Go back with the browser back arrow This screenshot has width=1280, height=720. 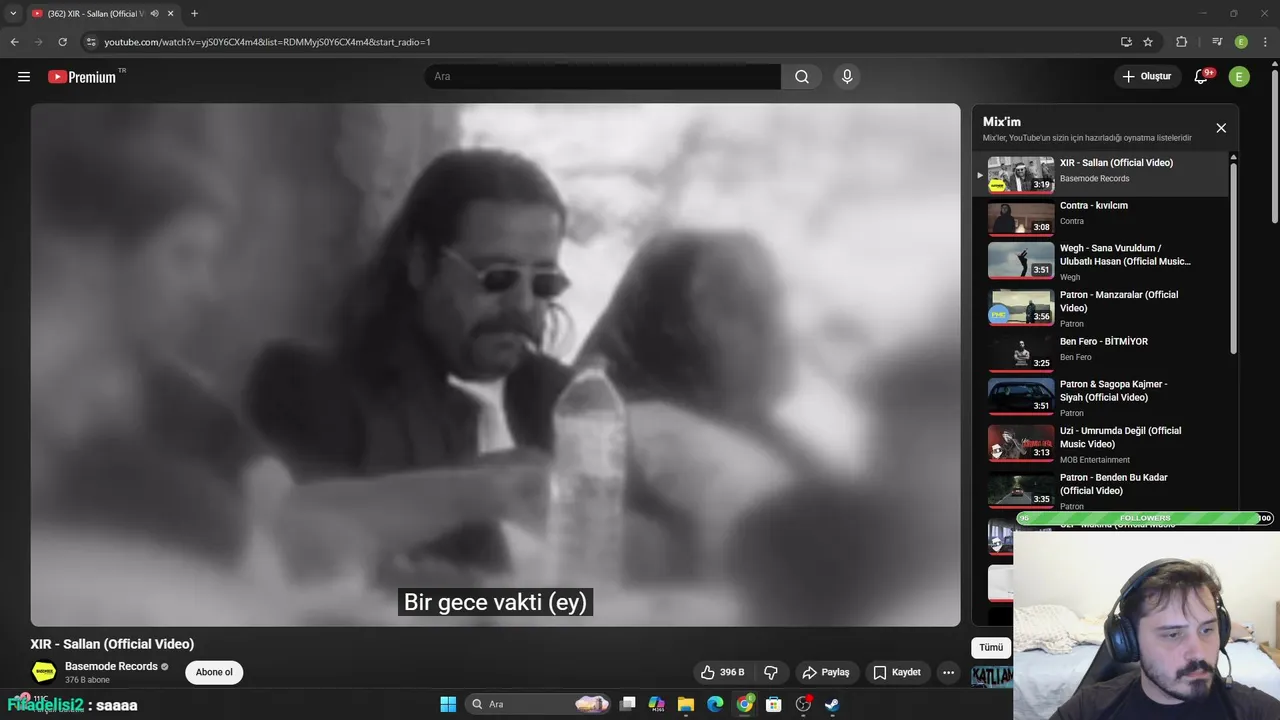tap(14, 42)
